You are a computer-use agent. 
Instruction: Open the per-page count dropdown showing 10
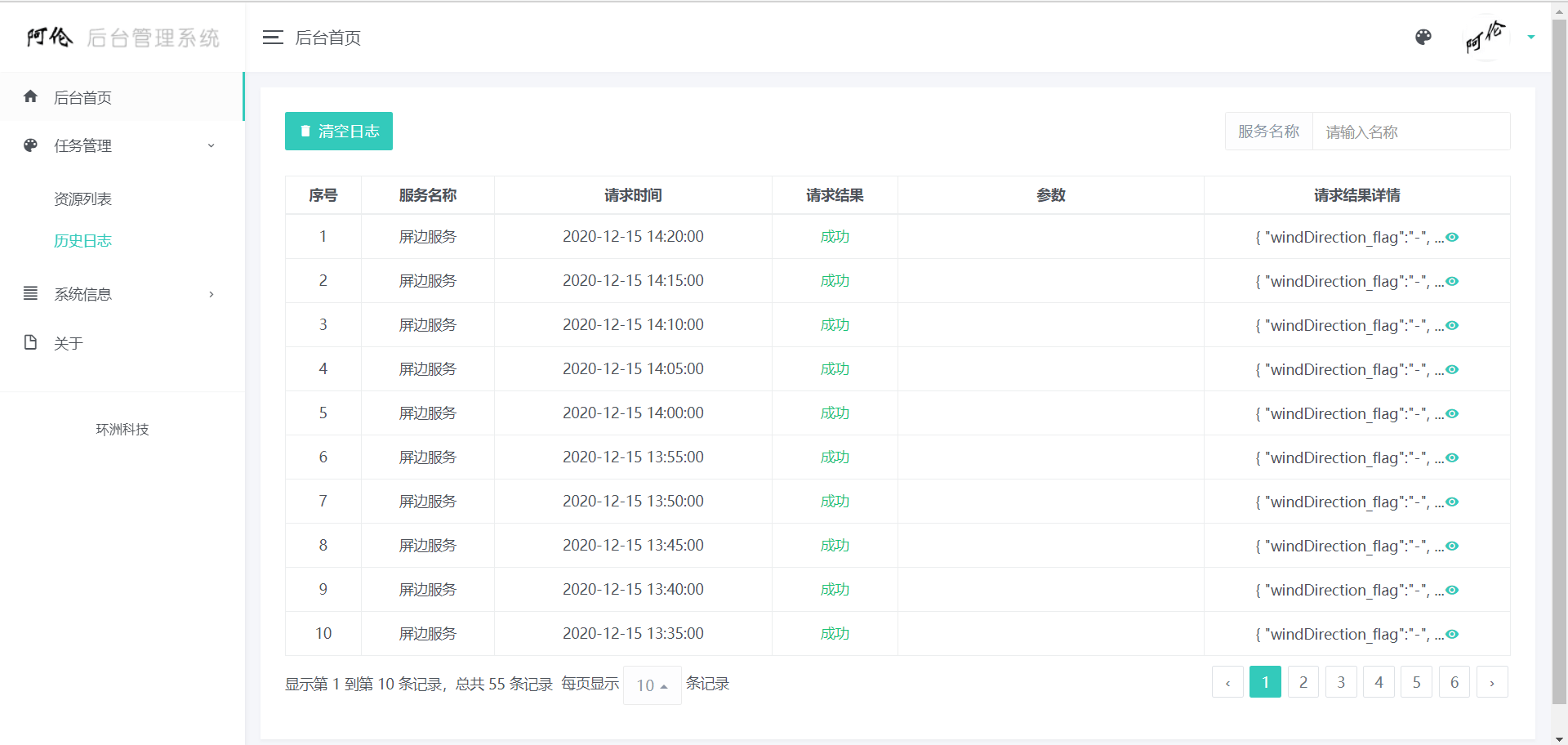(x=651, y=685)
